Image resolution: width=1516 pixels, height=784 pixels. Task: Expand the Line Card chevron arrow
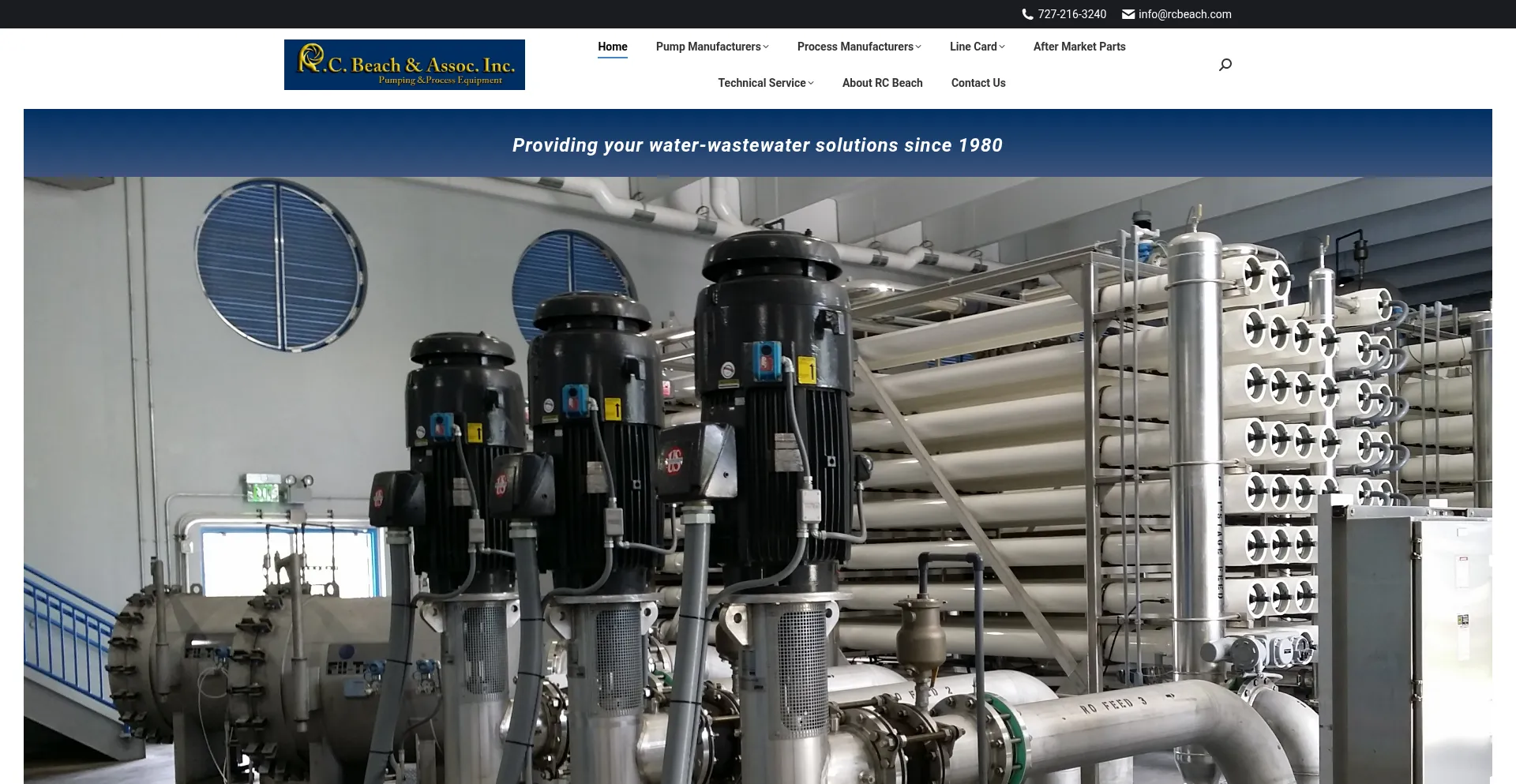1002,47
